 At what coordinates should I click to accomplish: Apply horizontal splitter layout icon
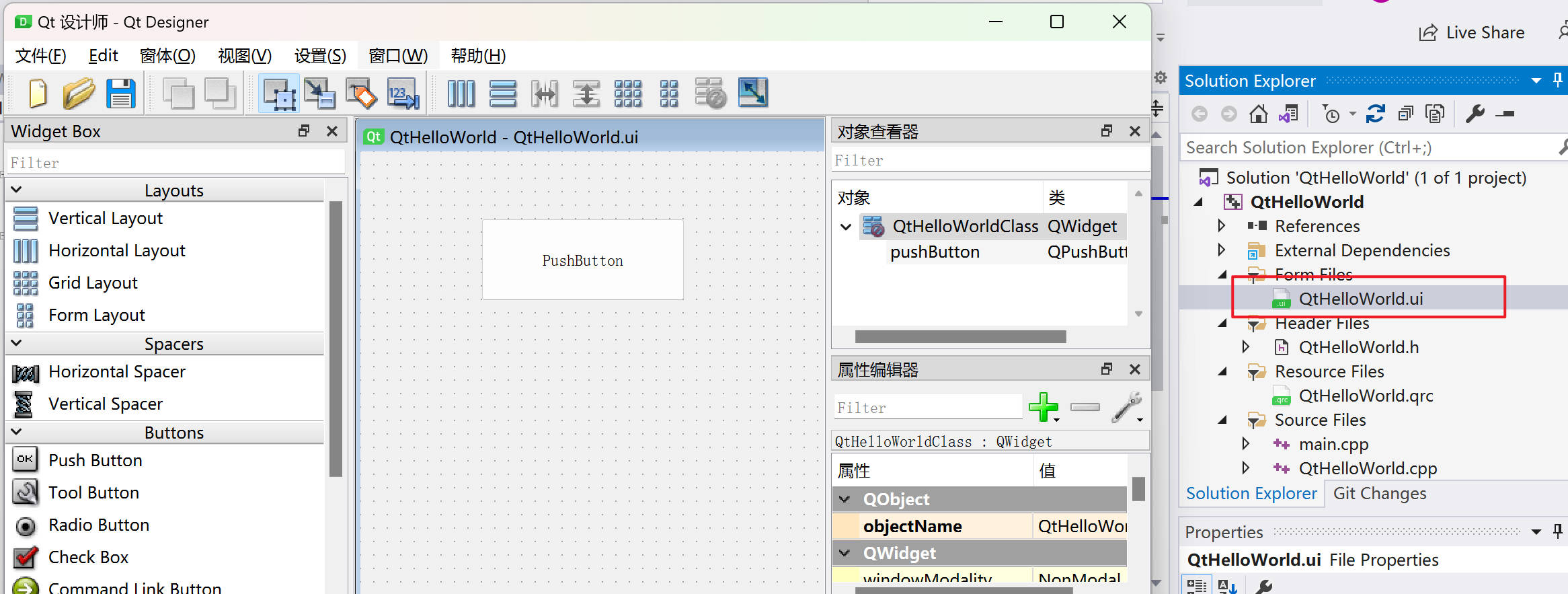[545, 93]
